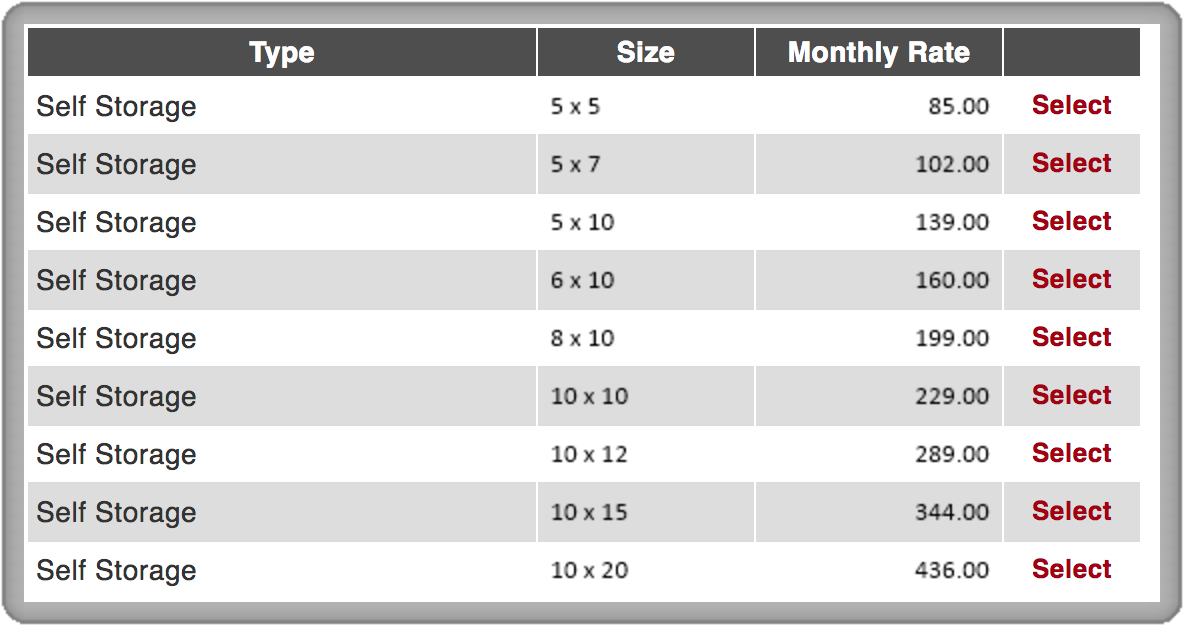Click the Size column header
Viewport: 1184px width, 626px height.
(x=646, y=52)
